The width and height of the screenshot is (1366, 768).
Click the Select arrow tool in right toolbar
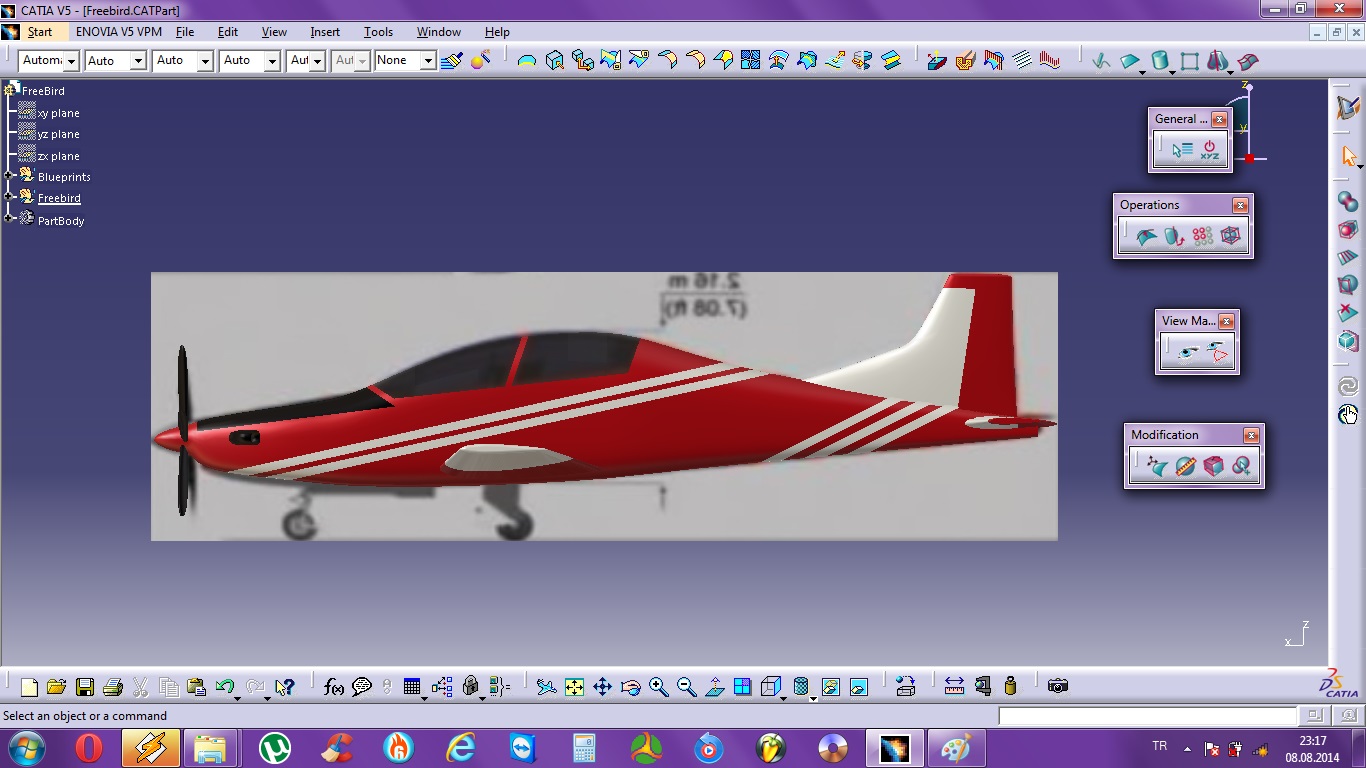click(x=1348, y=157)
